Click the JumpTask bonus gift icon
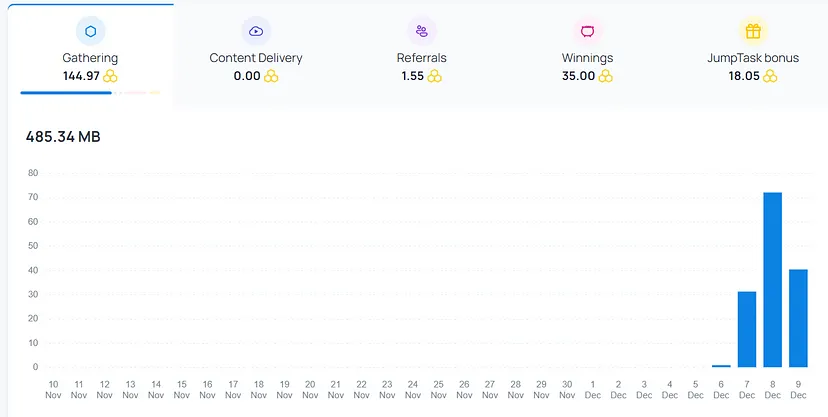 click(x=753, y=31)
